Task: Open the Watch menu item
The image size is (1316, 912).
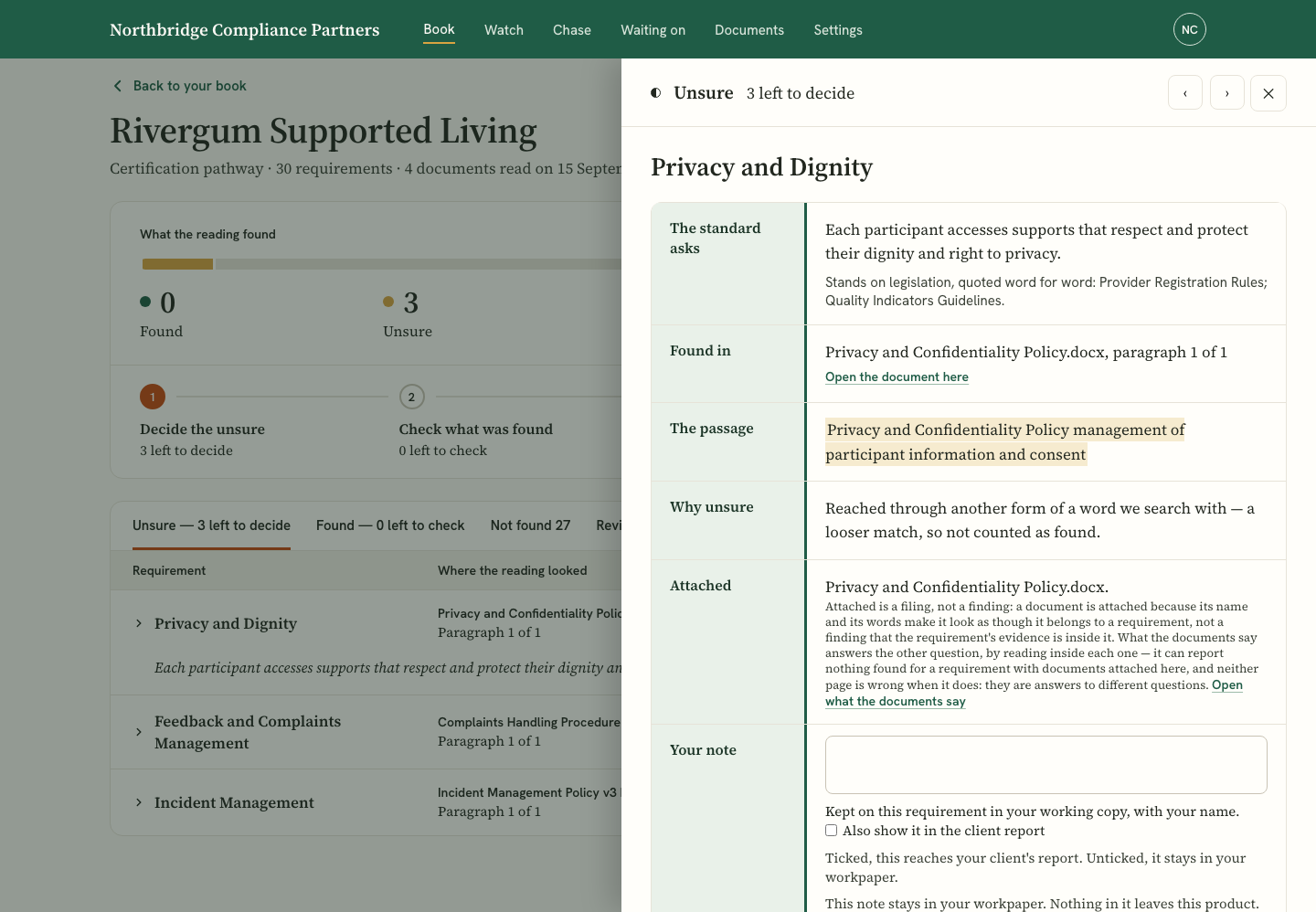Action: [x=504, y=30]
